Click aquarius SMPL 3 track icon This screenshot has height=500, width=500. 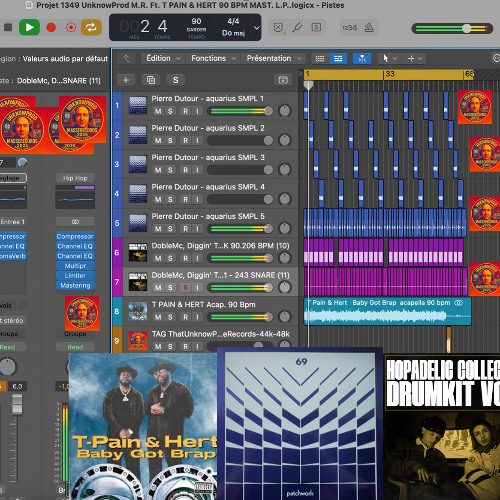(x=138, y=164)
